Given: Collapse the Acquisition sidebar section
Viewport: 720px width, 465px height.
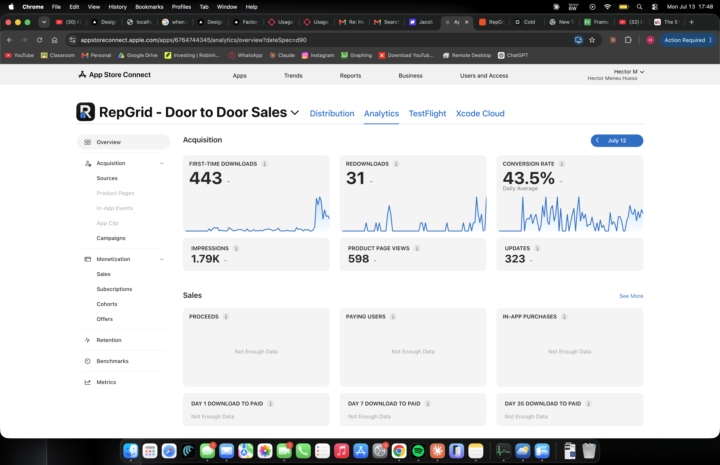Looking at the screenshot, I should (162, 163).
